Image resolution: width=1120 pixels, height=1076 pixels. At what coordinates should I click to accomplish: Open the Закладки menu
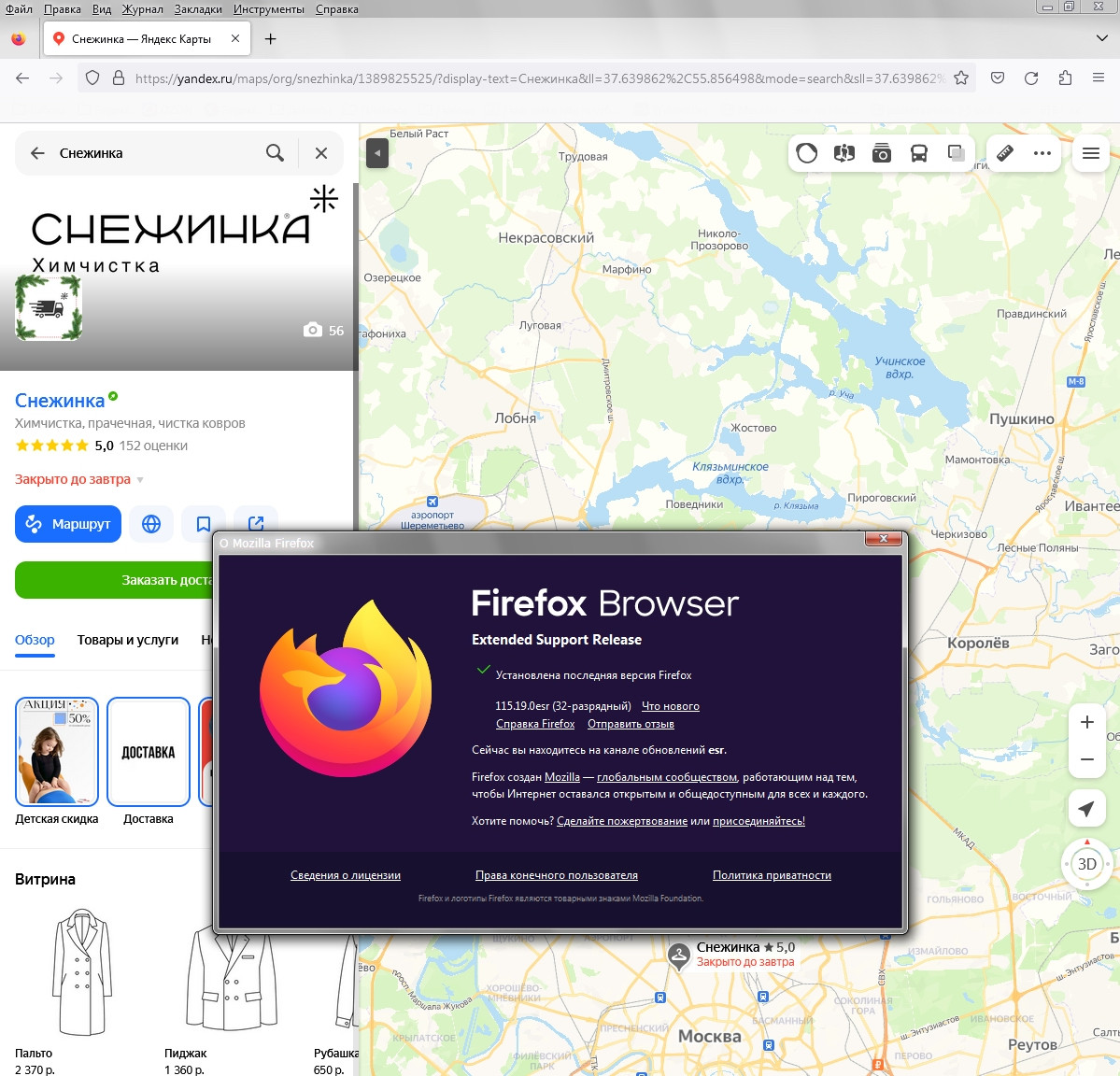click(x=198, y=9)
